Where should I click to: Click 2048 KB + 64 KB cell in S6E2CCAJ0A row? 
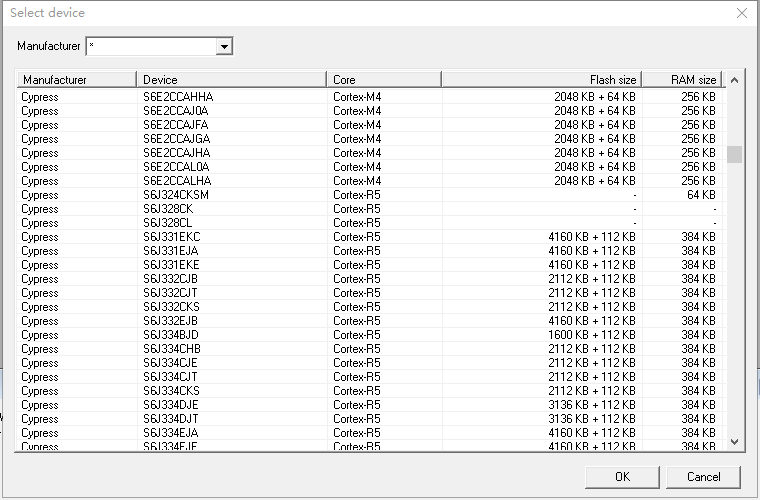595,111
